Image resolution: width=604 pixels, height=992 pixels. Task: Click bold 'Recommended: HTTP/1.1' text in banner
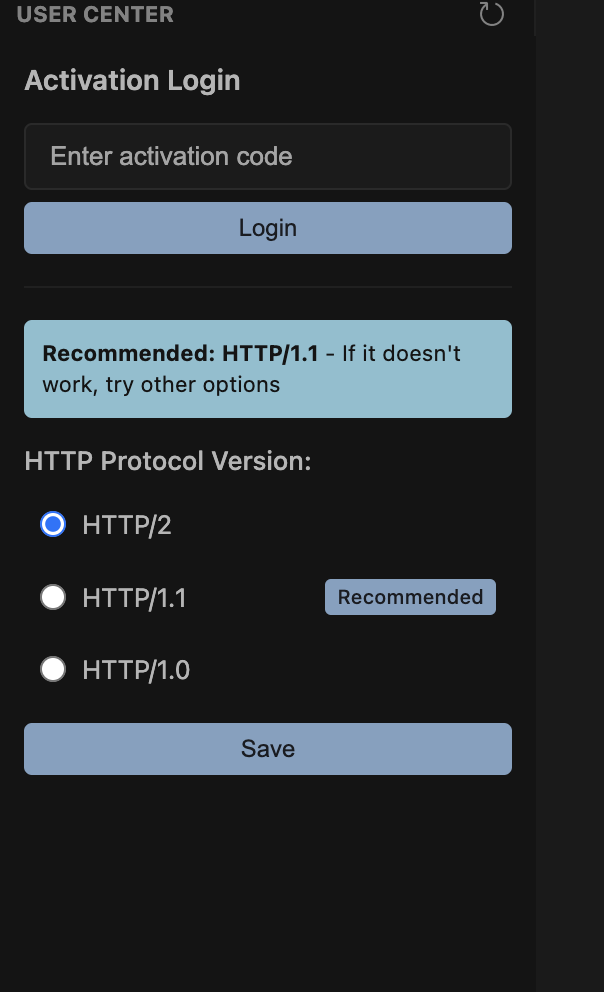(x=180, y=354)
